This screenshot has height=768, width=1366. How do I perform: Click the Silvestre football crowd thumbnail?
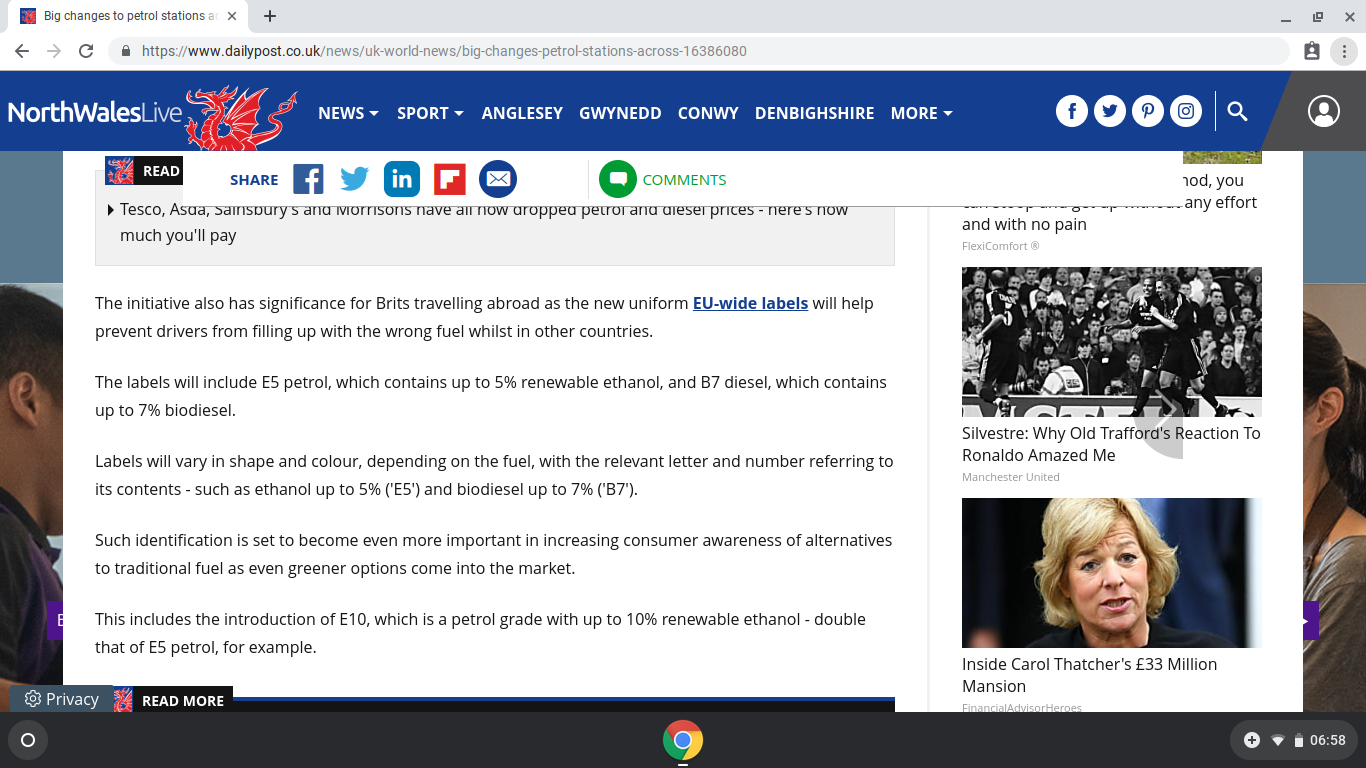click(x=1112, y=342)
